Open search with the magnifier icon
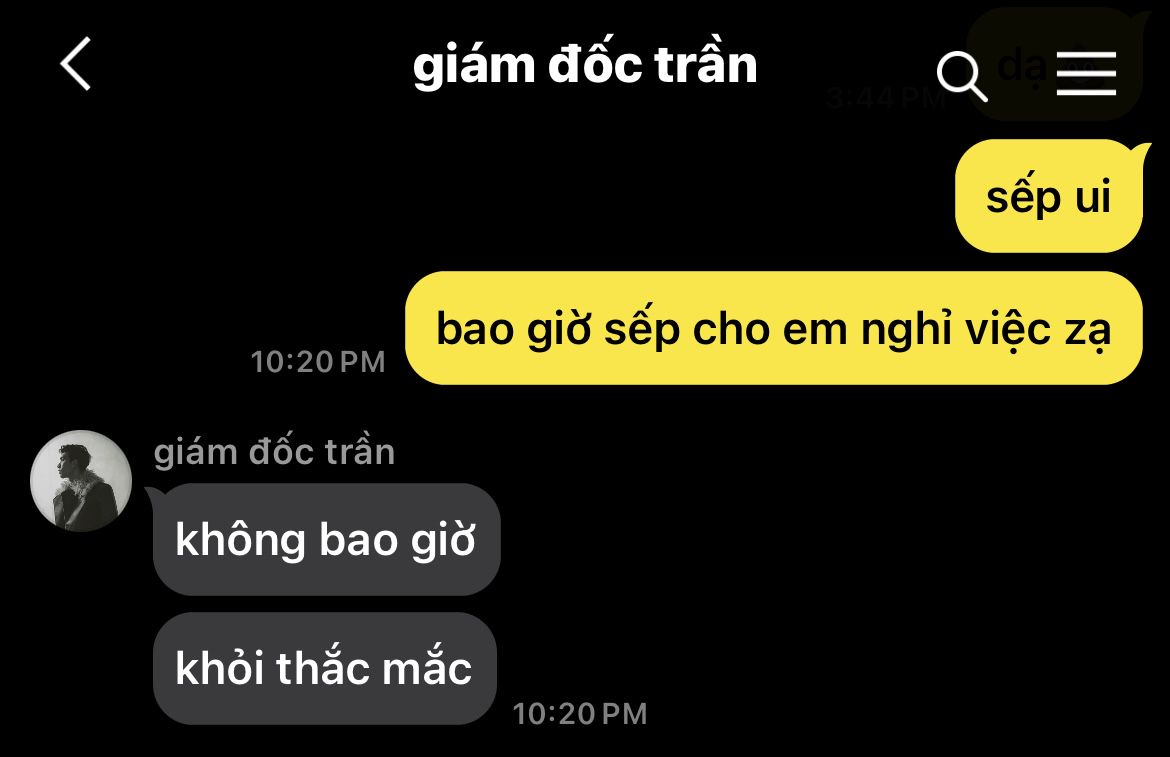The height and width of the screenshot is (757, 1170). tap(962, 76)
